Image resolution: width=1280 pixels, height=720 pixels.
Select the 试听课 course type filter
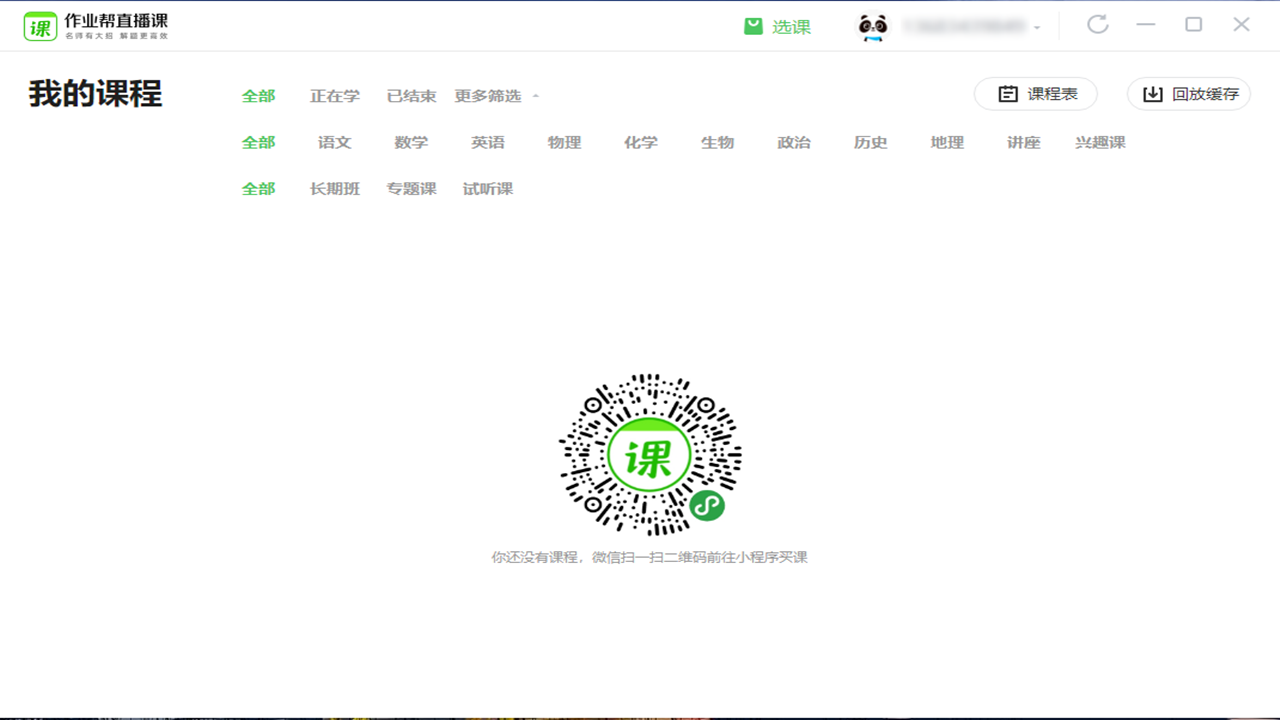(x=487, y=188)
